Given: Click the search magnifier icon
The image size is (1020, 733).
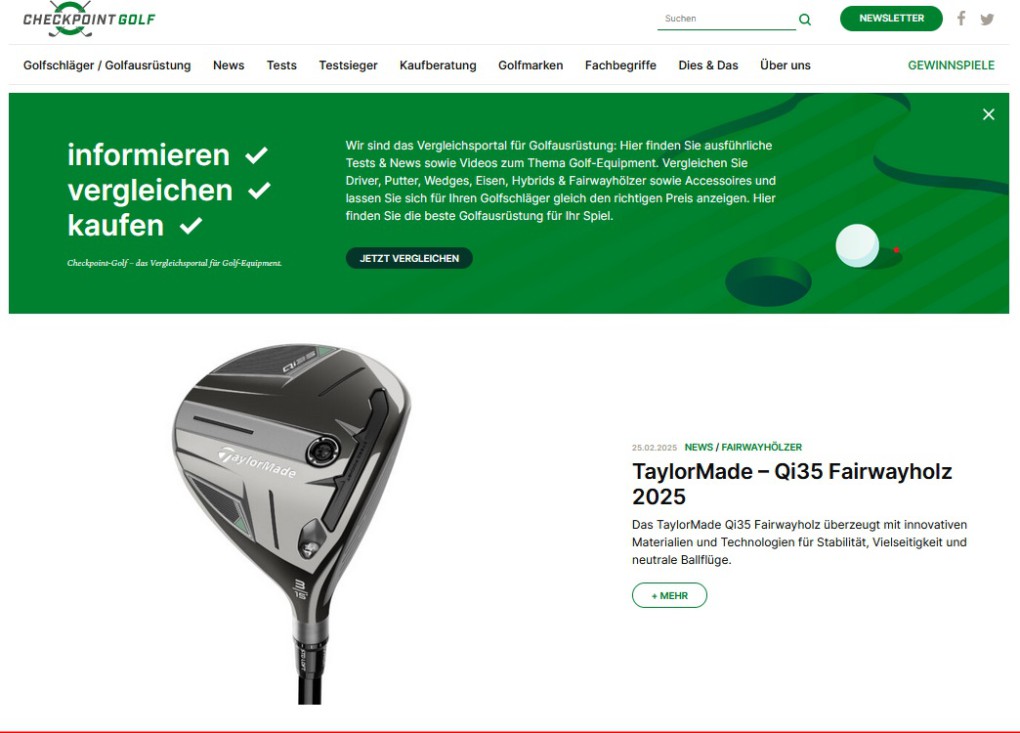Looking at the screenshot, I should 805,20.
